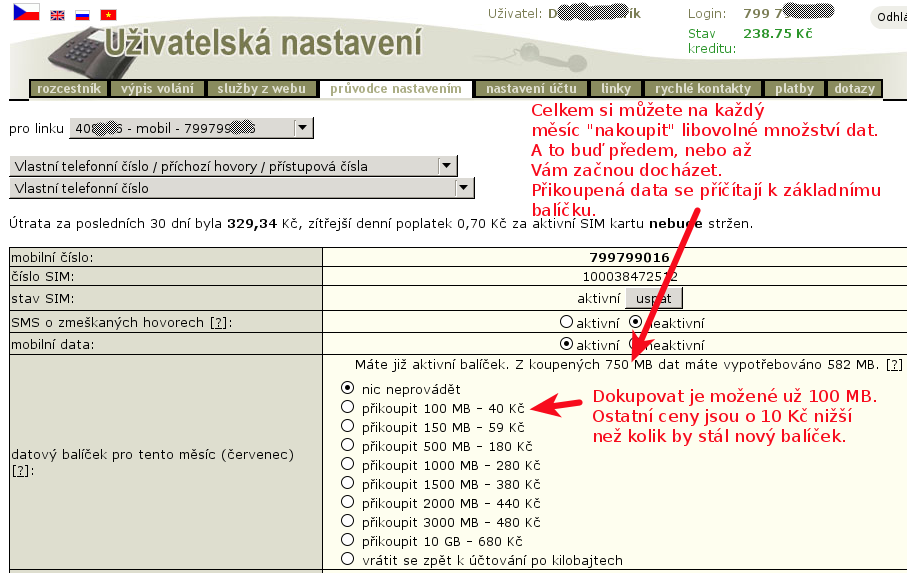
Task: Expand the 'Vlastní telefonní číslo' dropdown
Action: point(464,188)
